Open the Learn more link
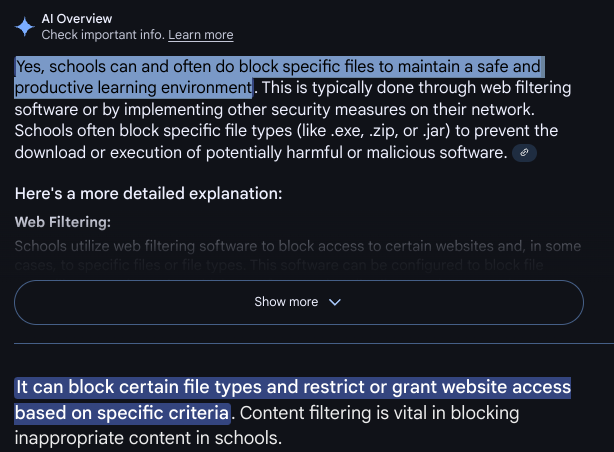The image size is (614, 452). coord(201,35)
